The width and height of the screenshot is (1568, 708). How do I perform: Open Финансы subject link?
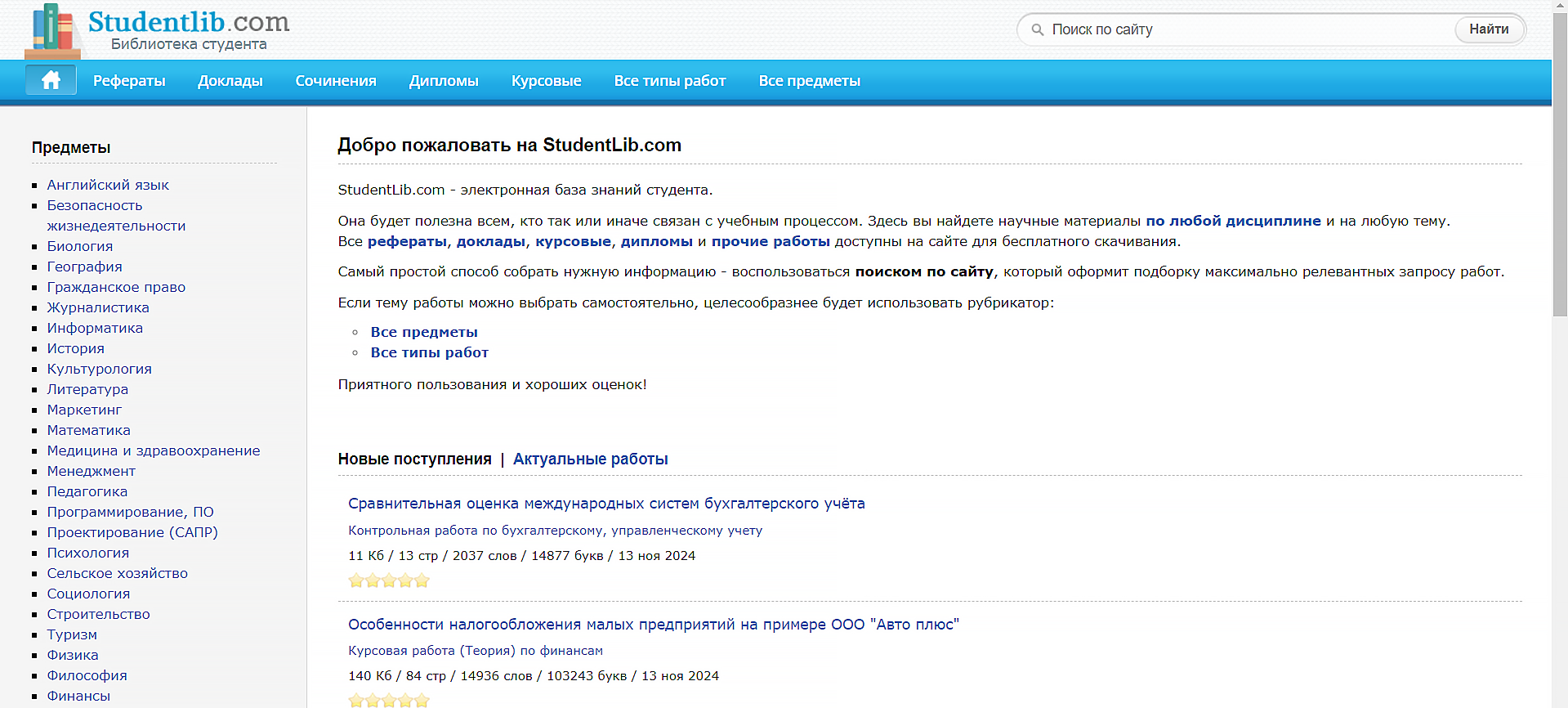click(x=78, y=696)
